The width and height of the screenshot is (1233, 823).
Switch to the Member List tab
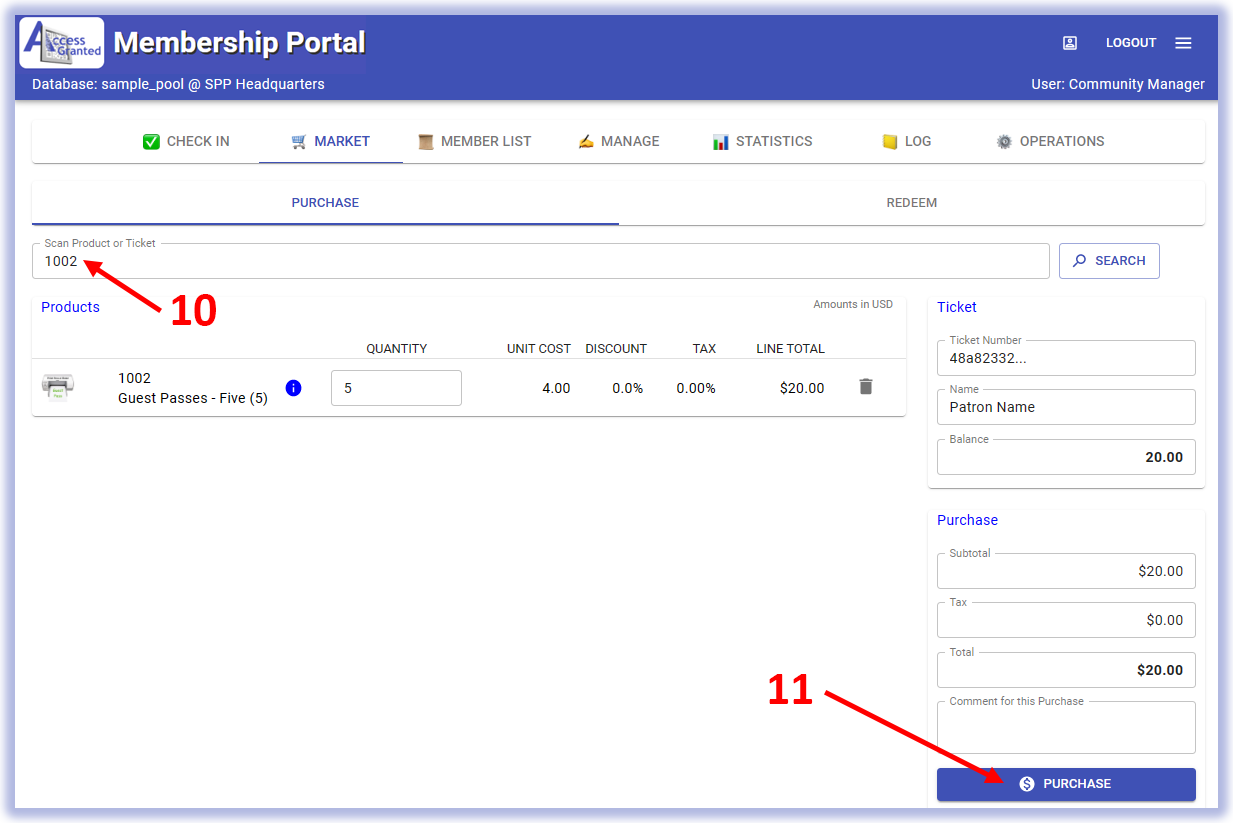click(474, 142)
